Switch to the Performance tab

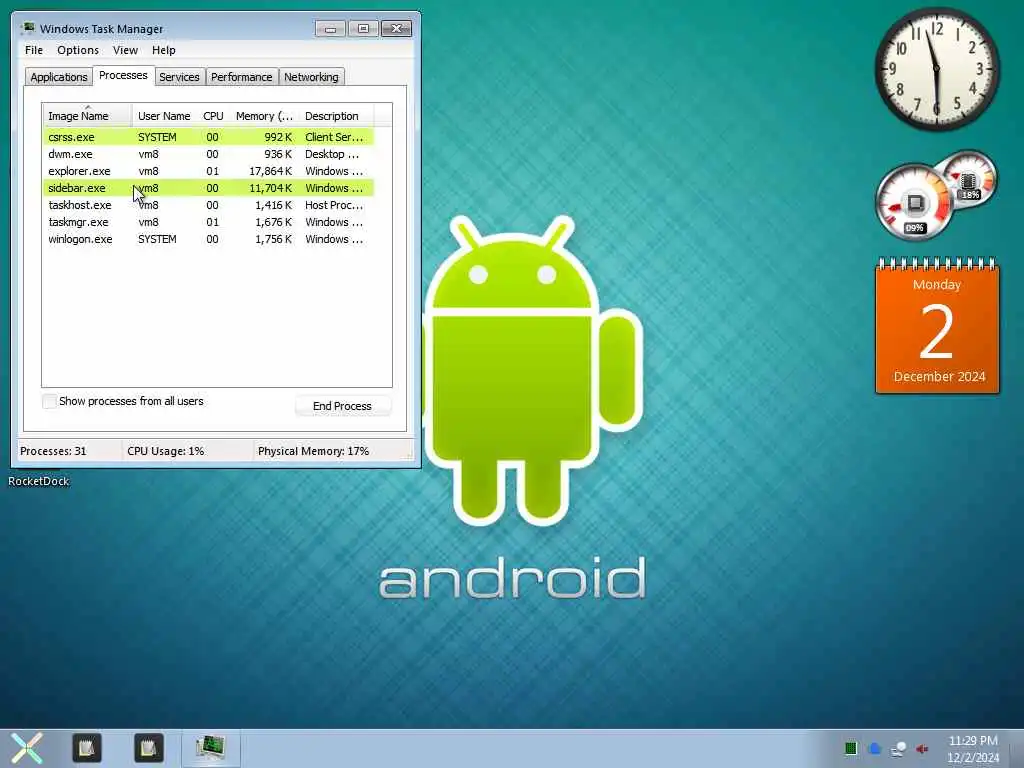[241, 77]
